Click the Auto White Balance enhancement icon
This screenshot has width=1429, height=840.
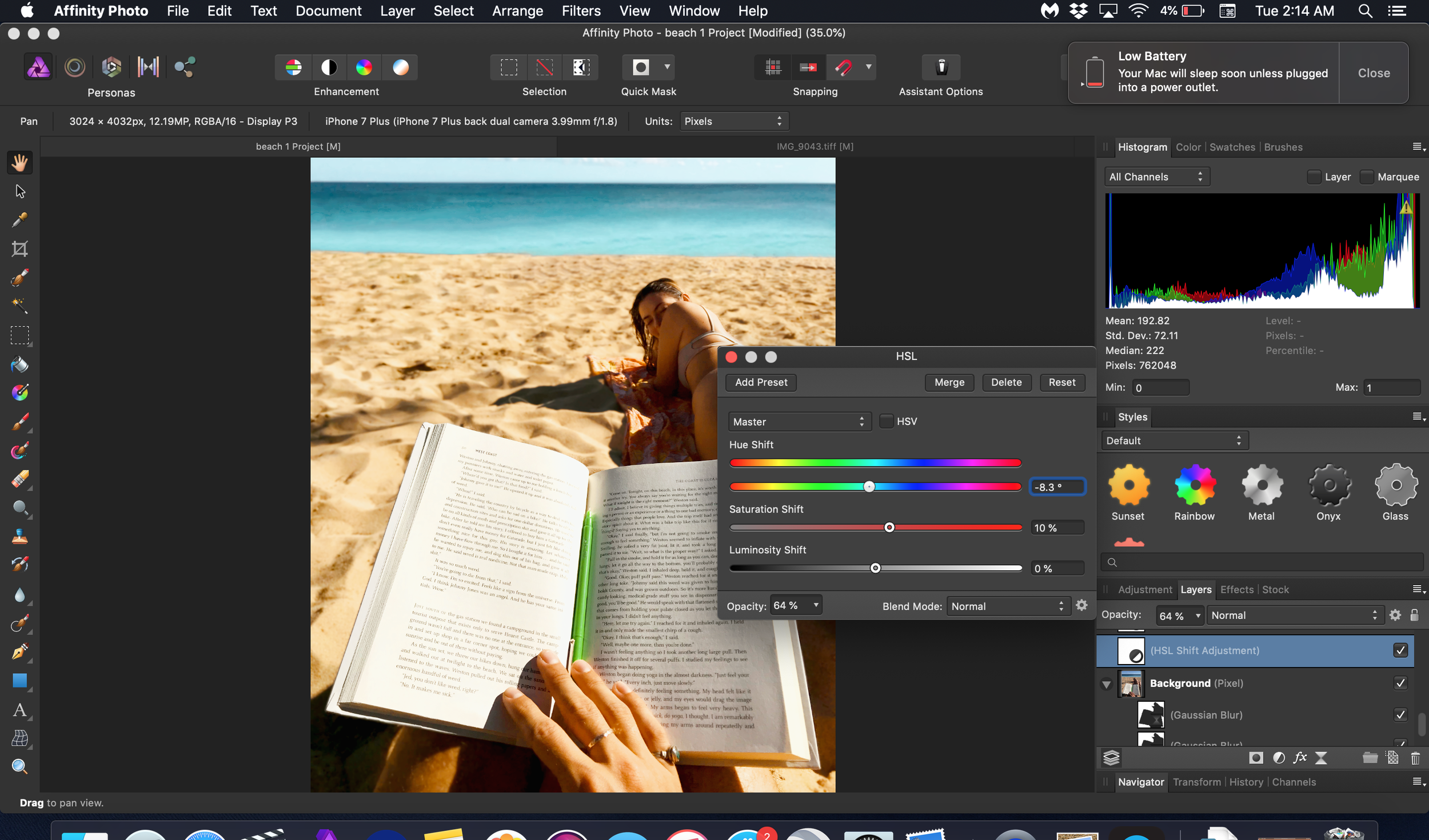(400, 67)
